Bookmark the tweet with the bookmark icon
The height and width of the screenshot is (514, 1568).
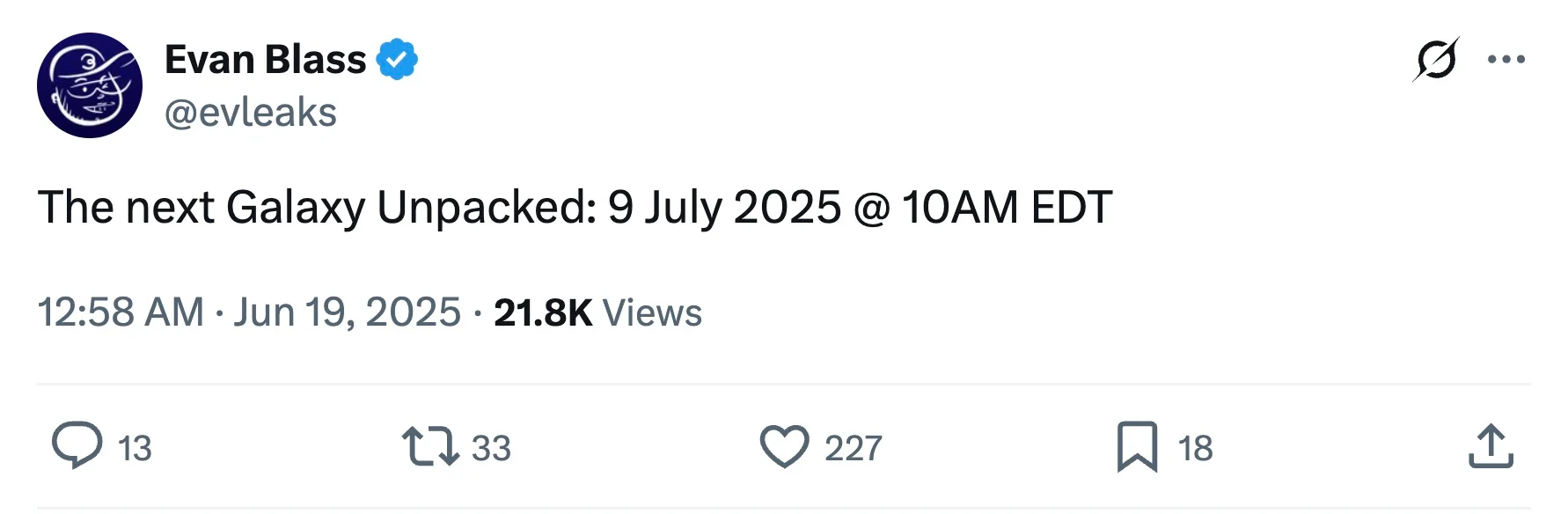click(x=1137, y=446)
